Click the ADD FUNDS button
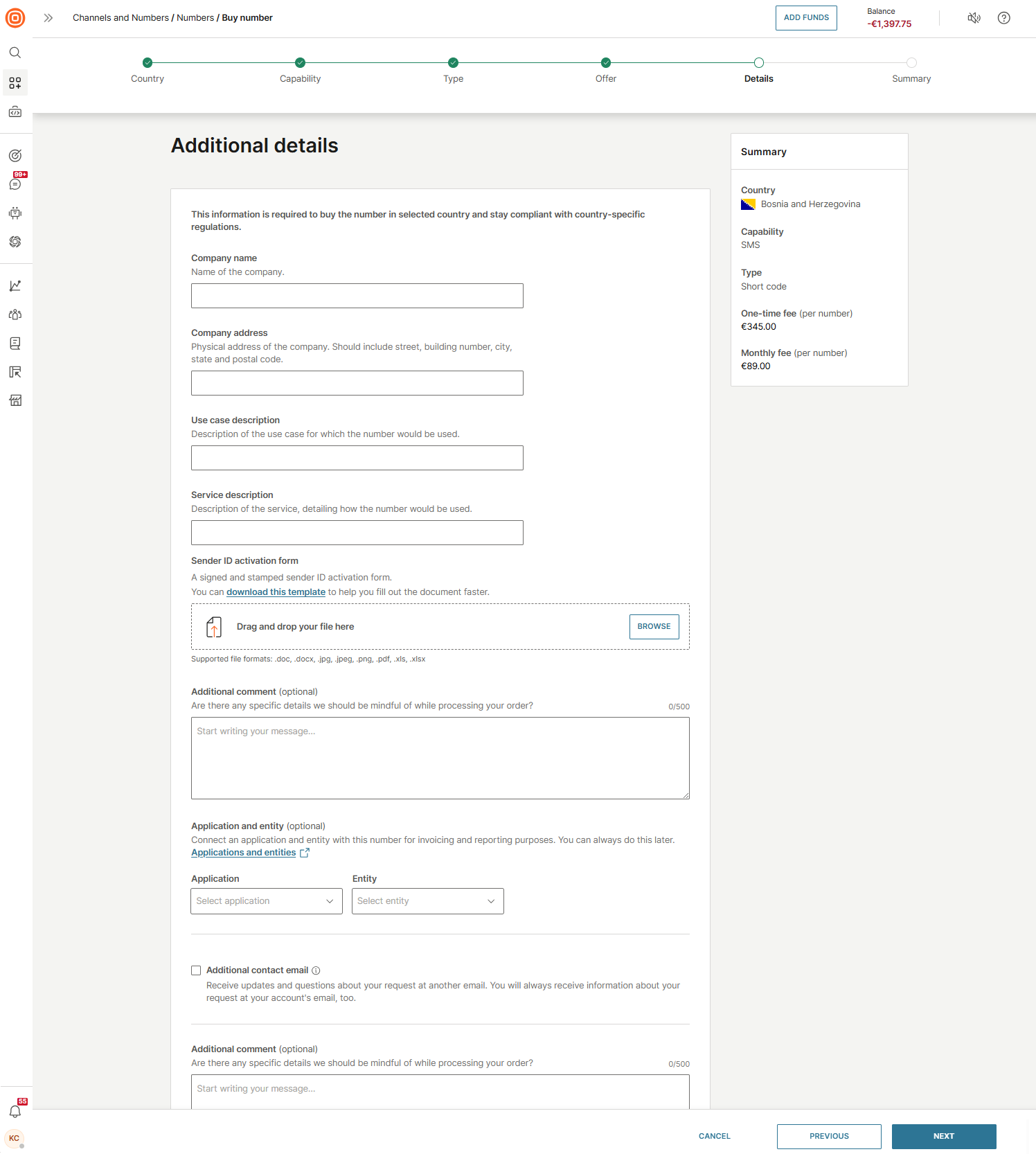Screen dimensions: 1036x1154 (x=806, y=18)
